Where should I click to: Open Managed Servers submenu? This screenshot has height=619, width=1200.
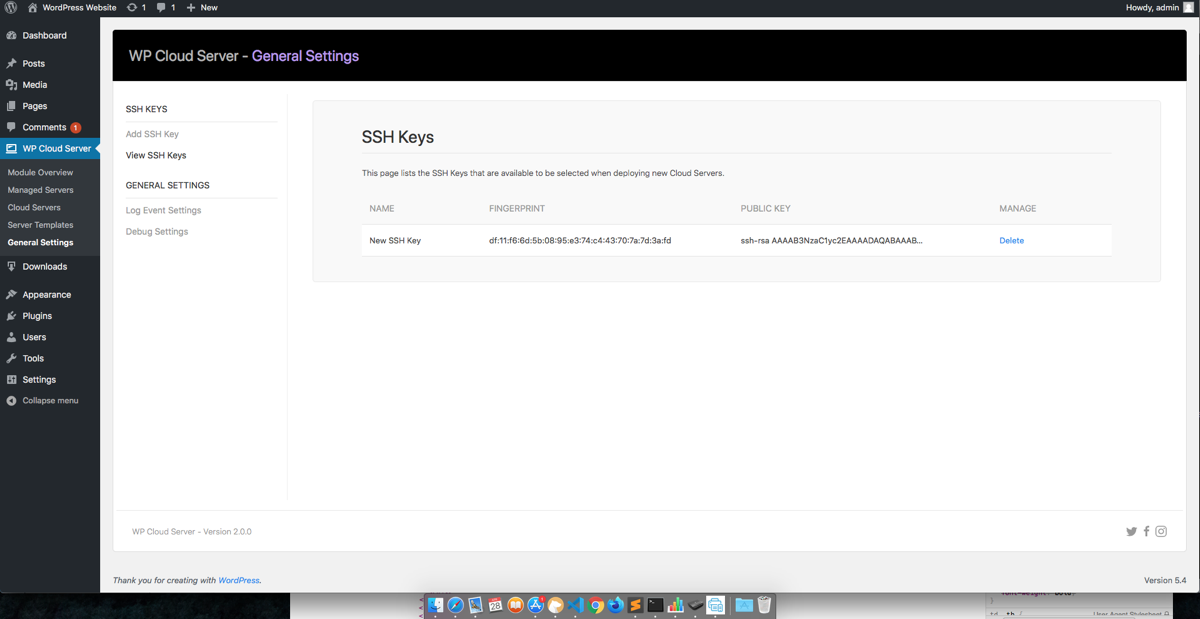tap(40, 190)
